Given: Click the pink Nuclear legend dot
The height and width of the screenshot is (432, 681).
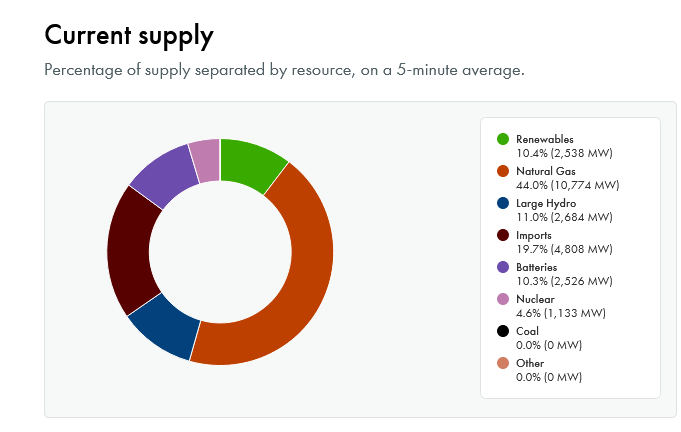Looking at the screenshot, I should (x=503, y=299).
